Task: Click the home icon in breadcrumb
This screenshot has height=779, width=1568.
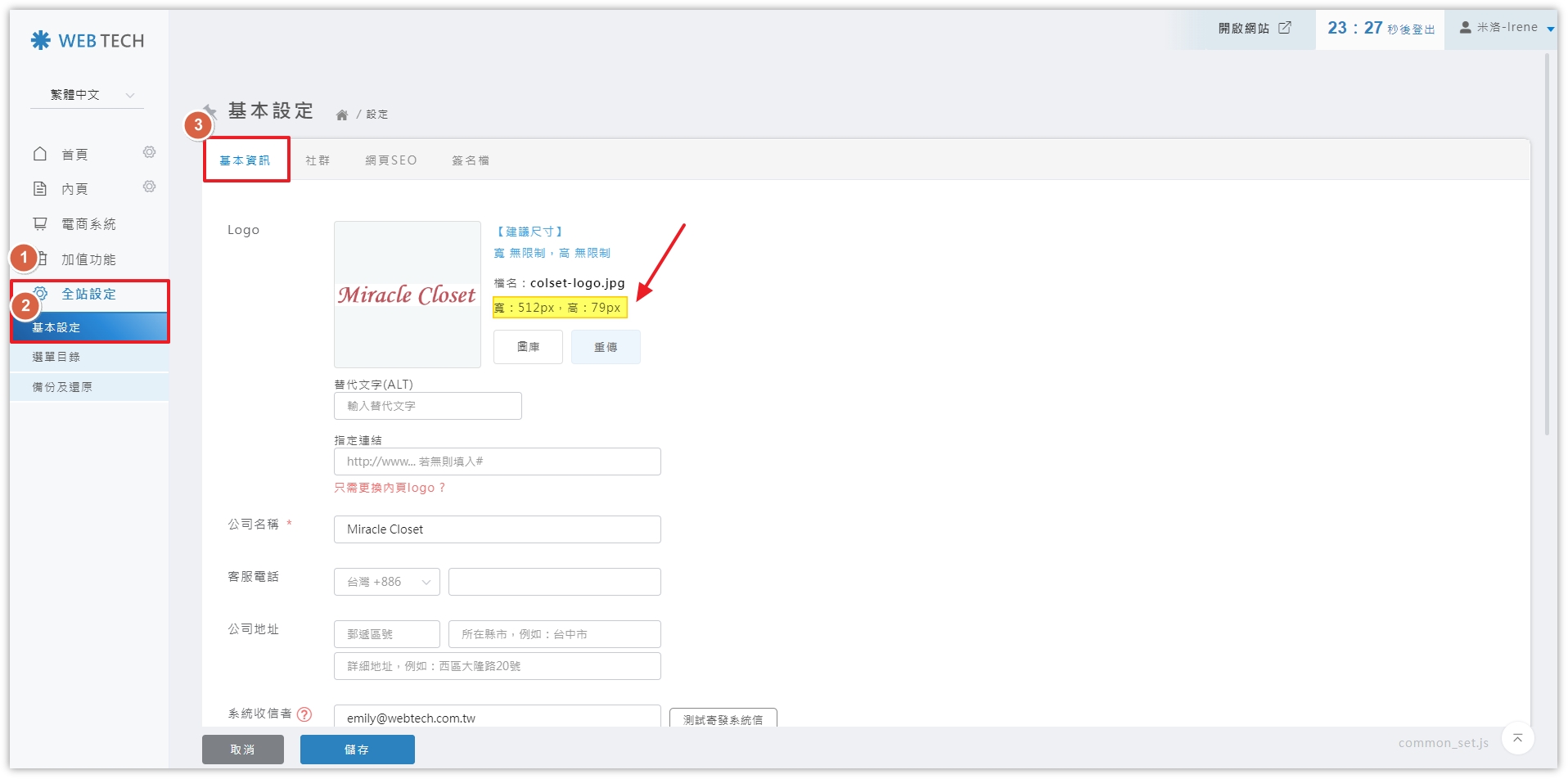Action: pos(342,115)
